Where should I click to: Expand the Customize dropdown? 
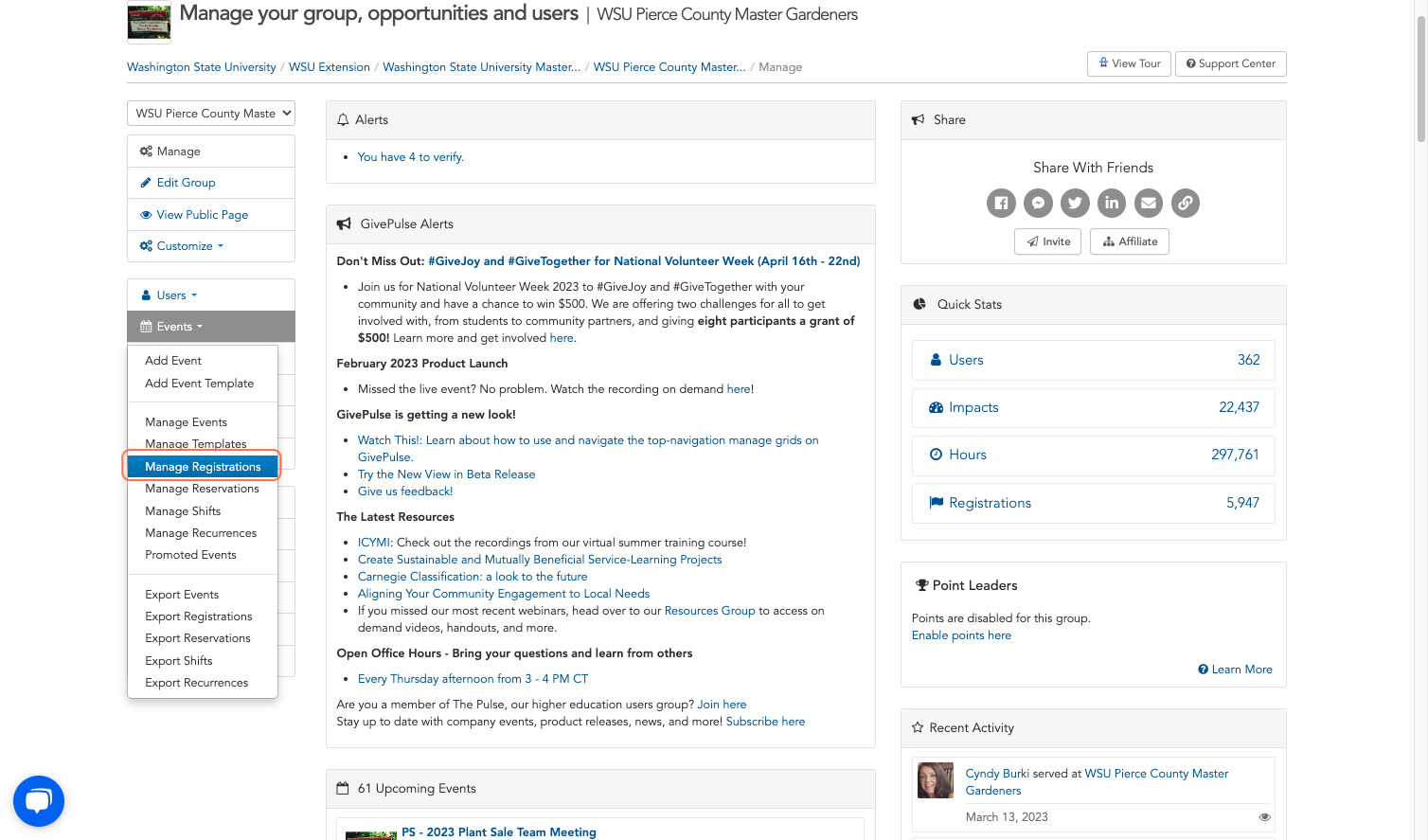[211, 246]
